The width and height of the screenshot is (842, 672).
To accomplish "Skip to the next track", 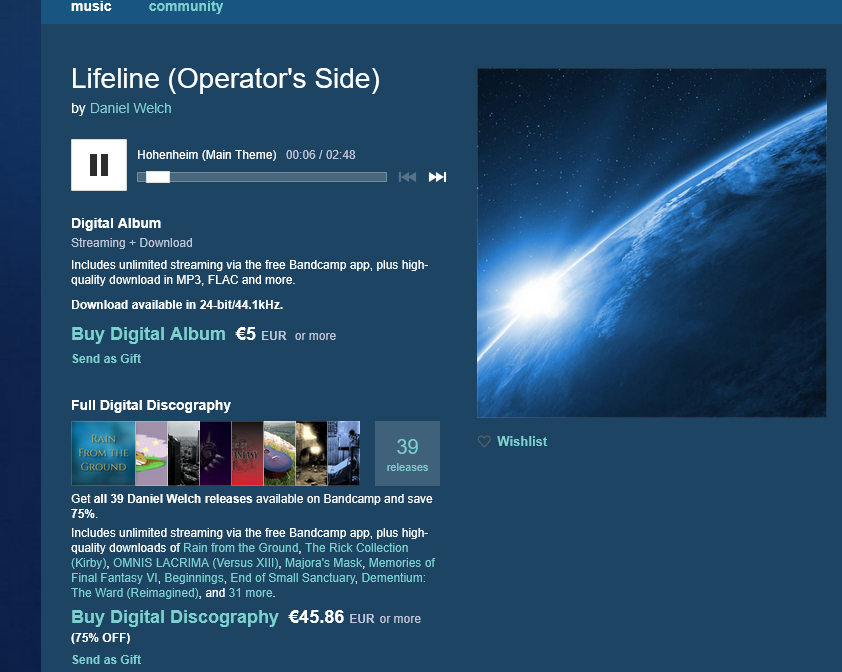I will 437,177.
